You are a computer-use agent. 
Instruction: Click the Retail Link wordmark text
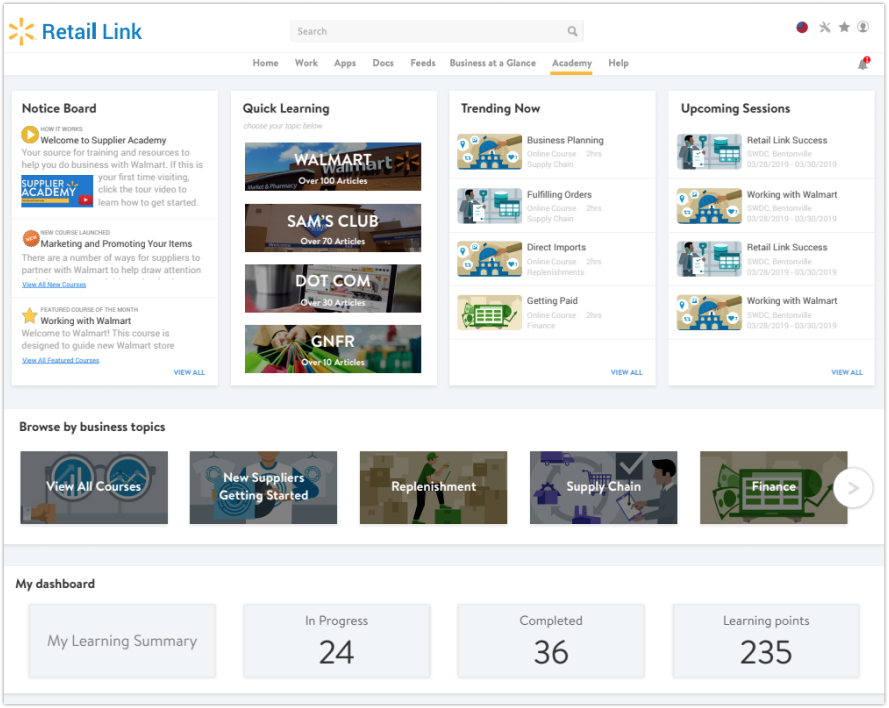click(92, 32)
